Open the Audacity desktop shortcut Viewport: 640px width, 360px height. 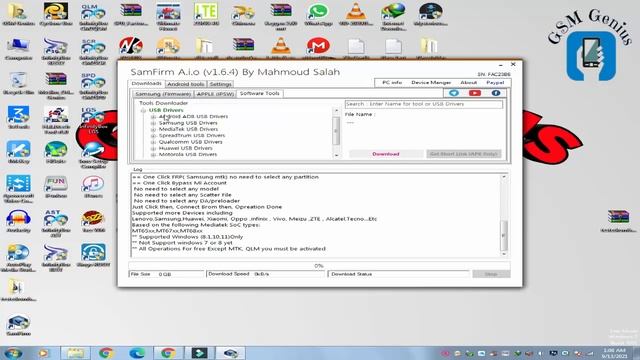pyautogui.click(x=18, y=221)
